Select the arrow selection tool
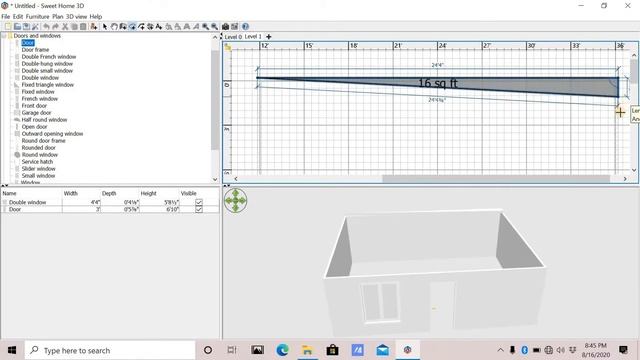Viewport: 640px width, 360px height. click(105, 27)
